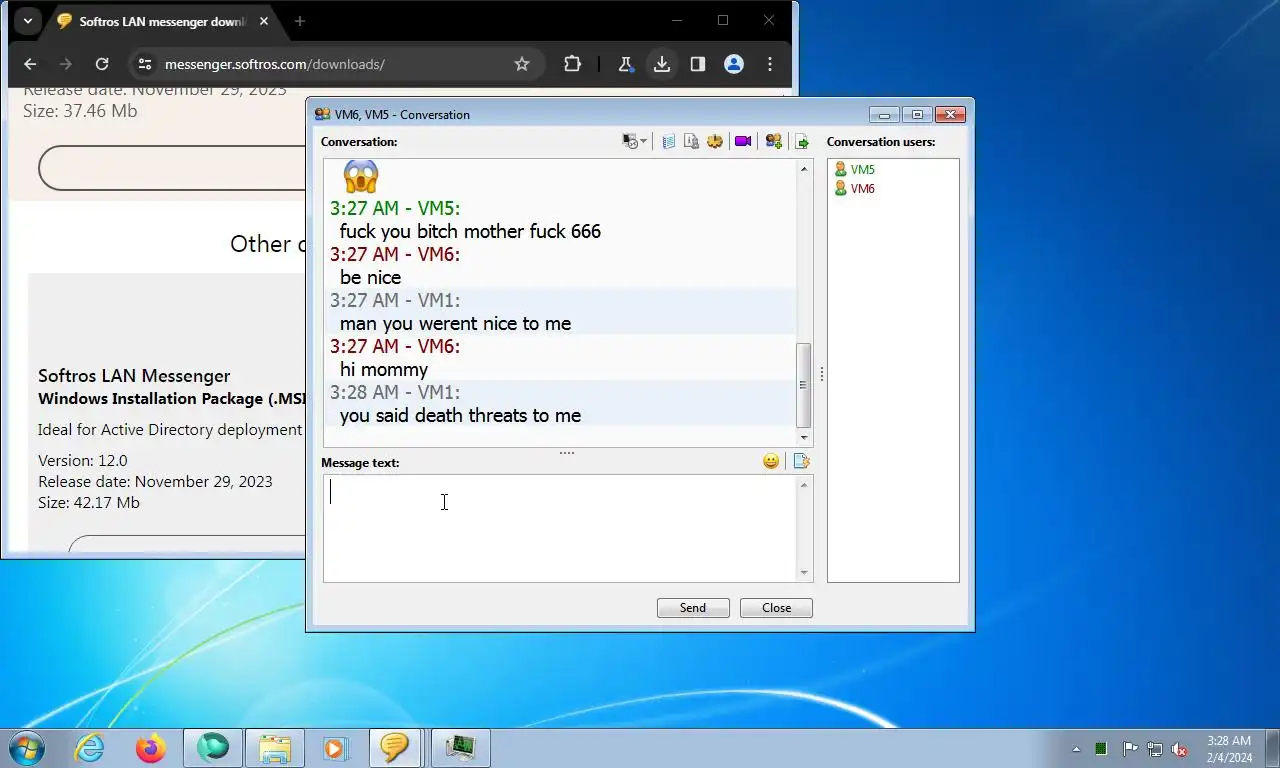Click the horizontal splitter dots above message text

(567, 453)
